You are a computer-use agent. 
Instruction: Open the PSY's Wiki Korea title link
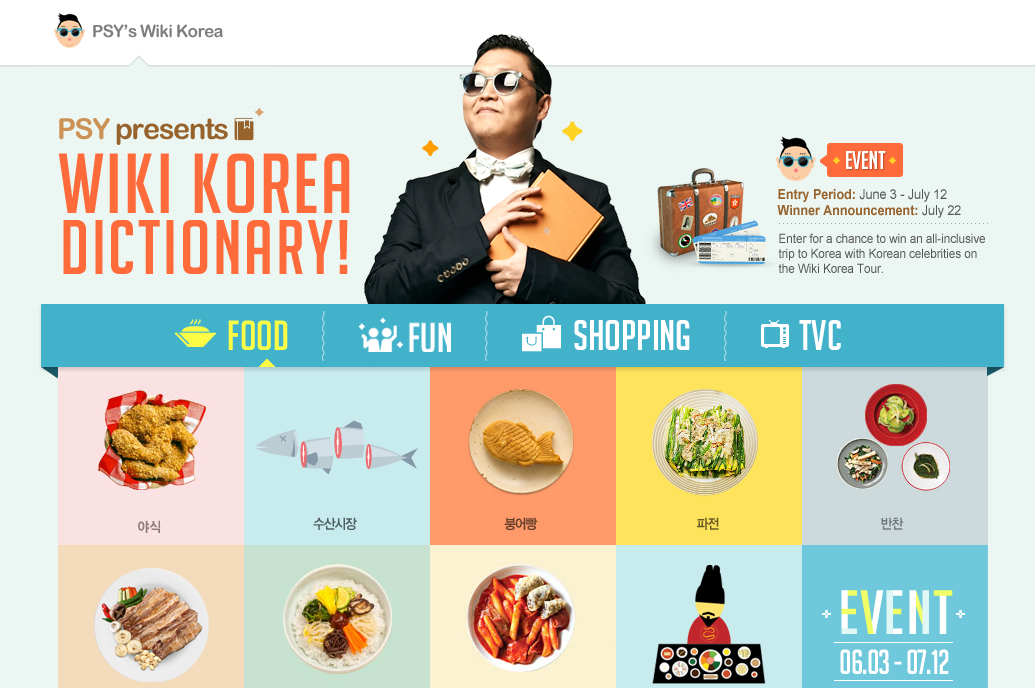click(x=157, y=32)
